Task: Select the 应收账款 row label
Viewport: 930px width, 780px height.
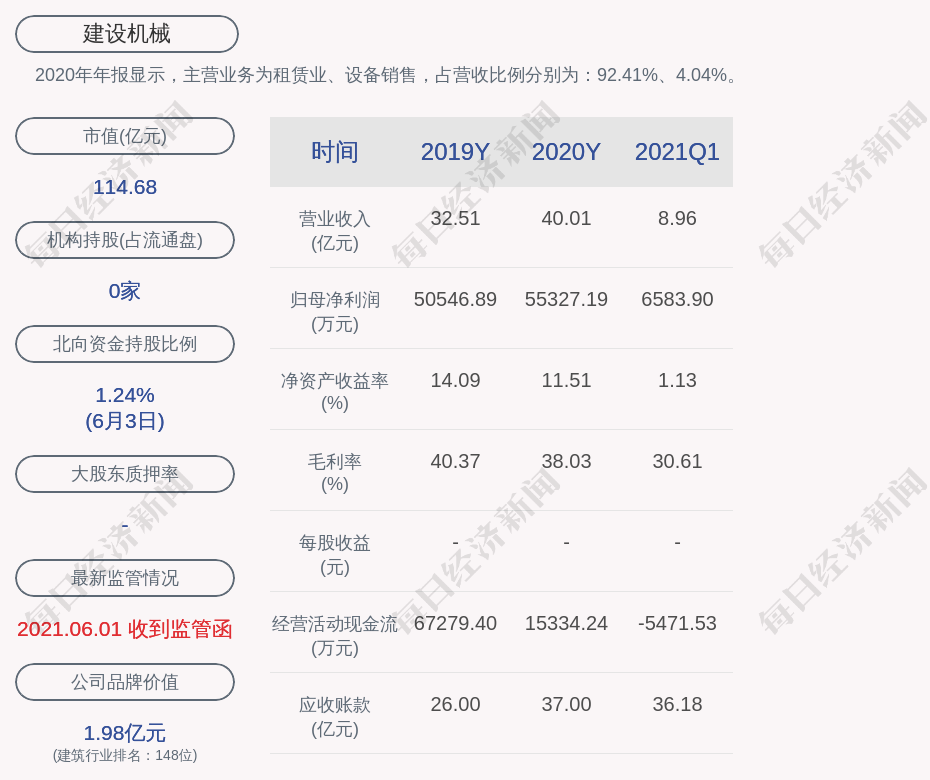Action: click(334, 716)
